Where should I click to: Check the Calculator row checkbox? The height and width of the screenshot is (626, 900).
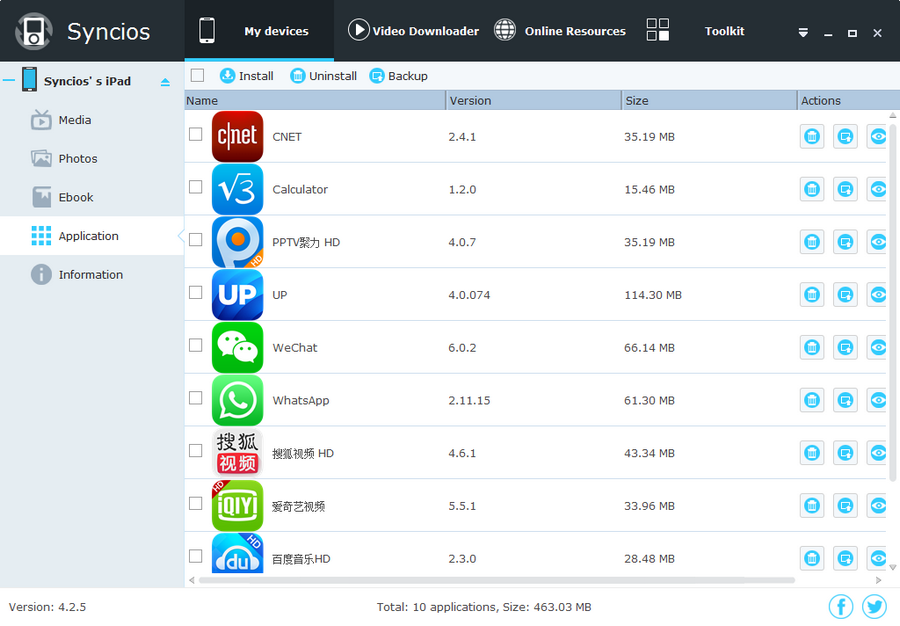pos(196,187)
